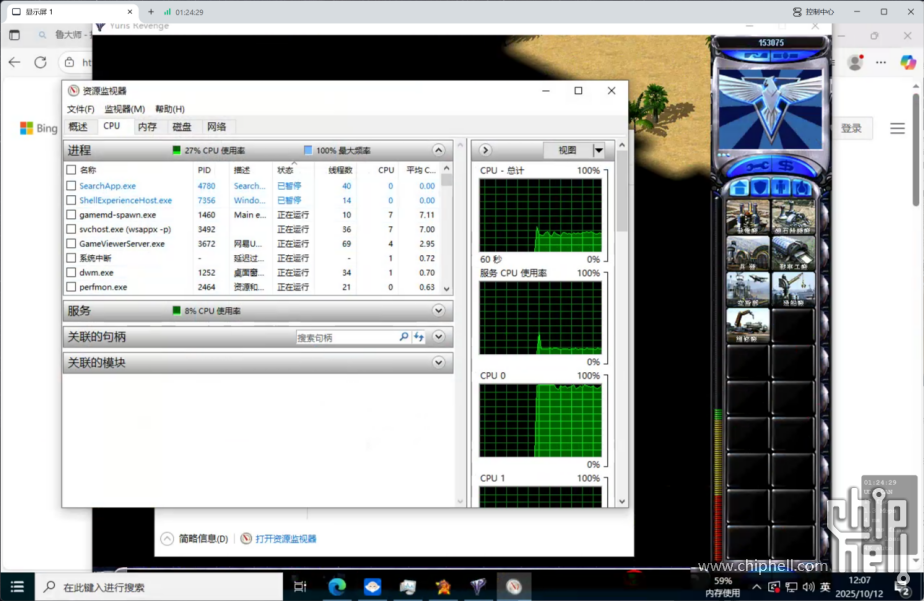This screenshot has height=601, width=924.
Task: Click the repair wrench icon in game sidebar
Action: tap(751, 165)
